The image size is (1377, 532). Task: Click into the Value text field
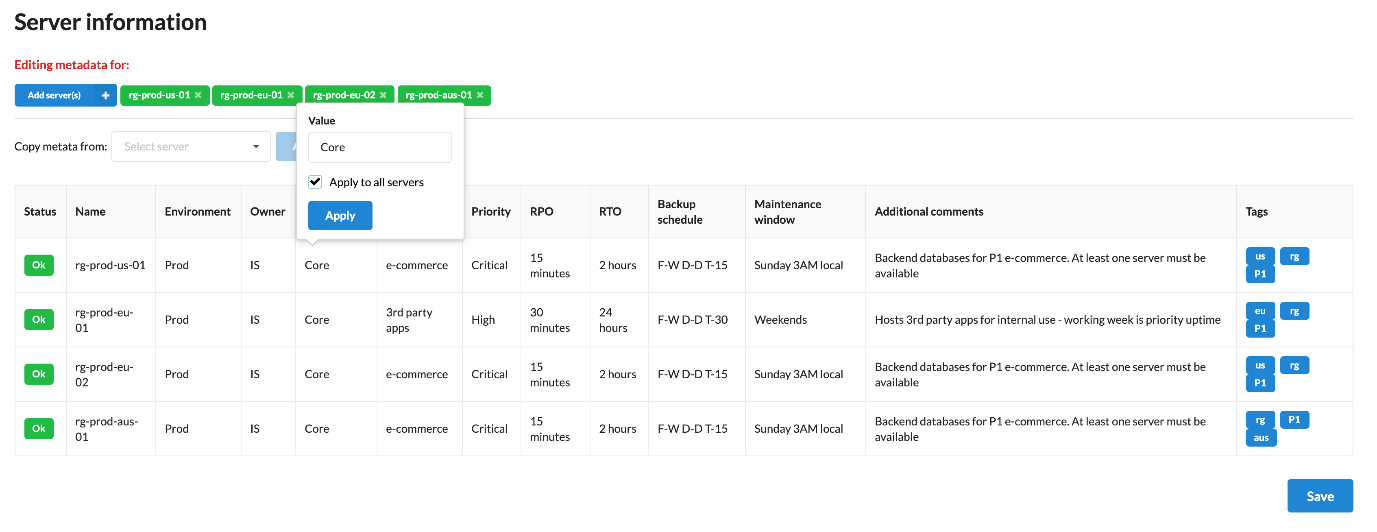379,147
